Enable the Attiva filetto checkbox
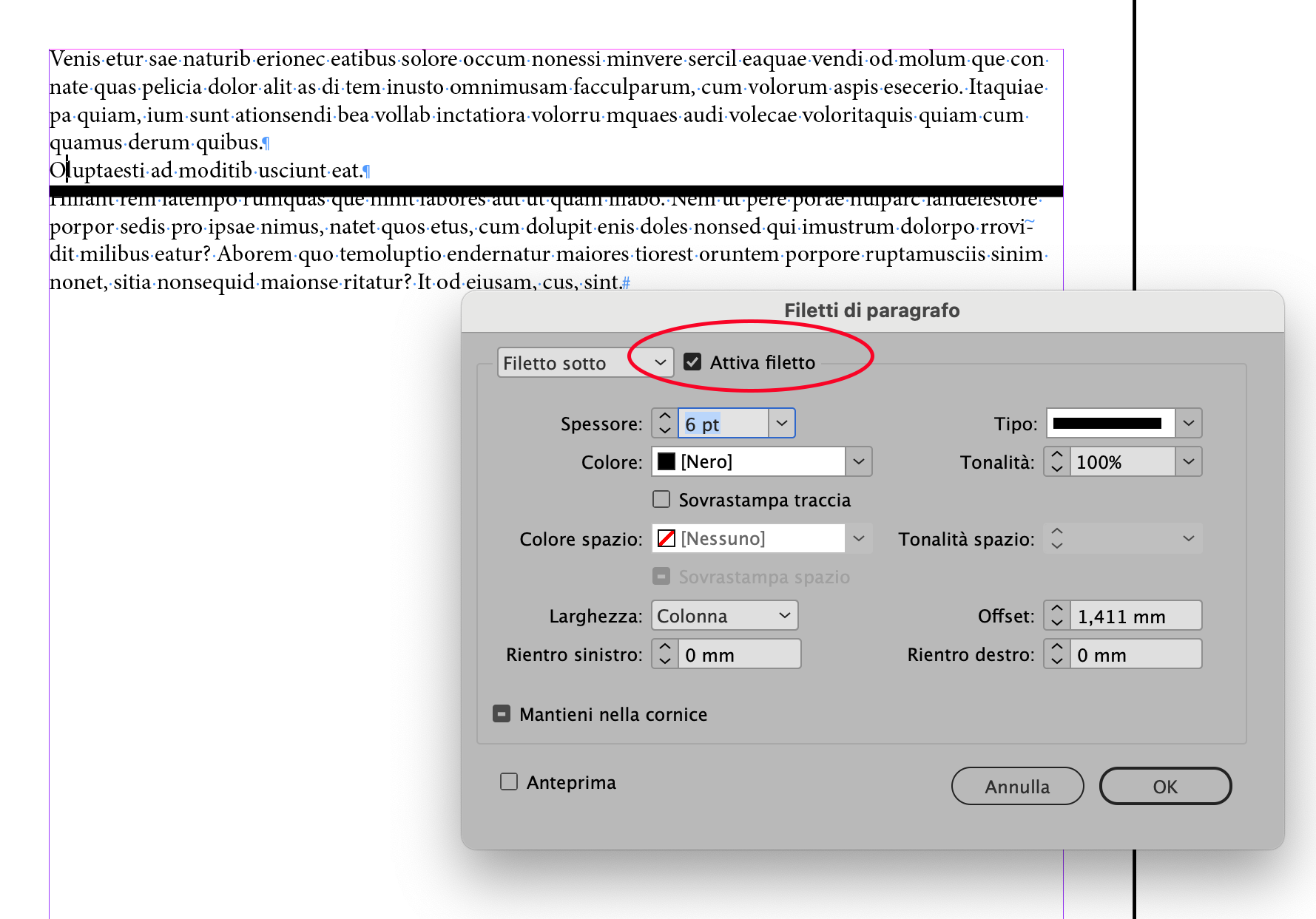This screenshot has height=919, width=1316. point(692,362)
